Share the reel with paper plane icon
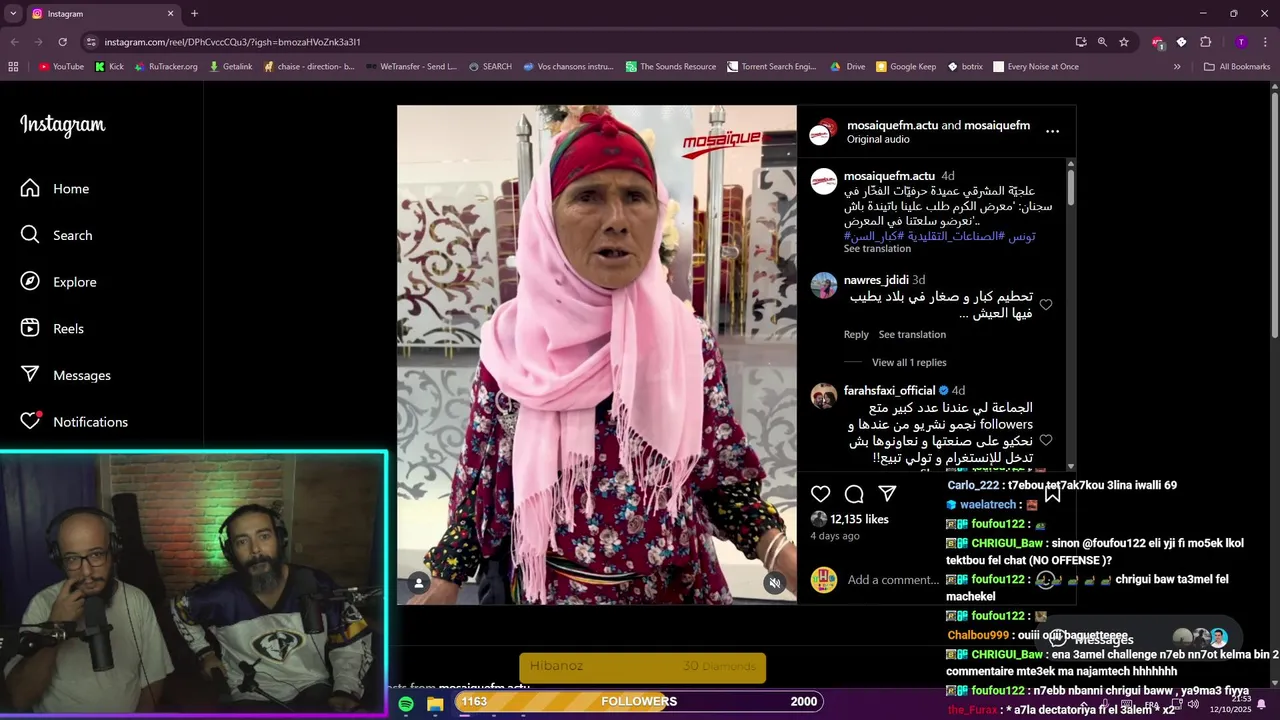The width and height of the screenshot is (1280, 720). (x=887, y=494)
